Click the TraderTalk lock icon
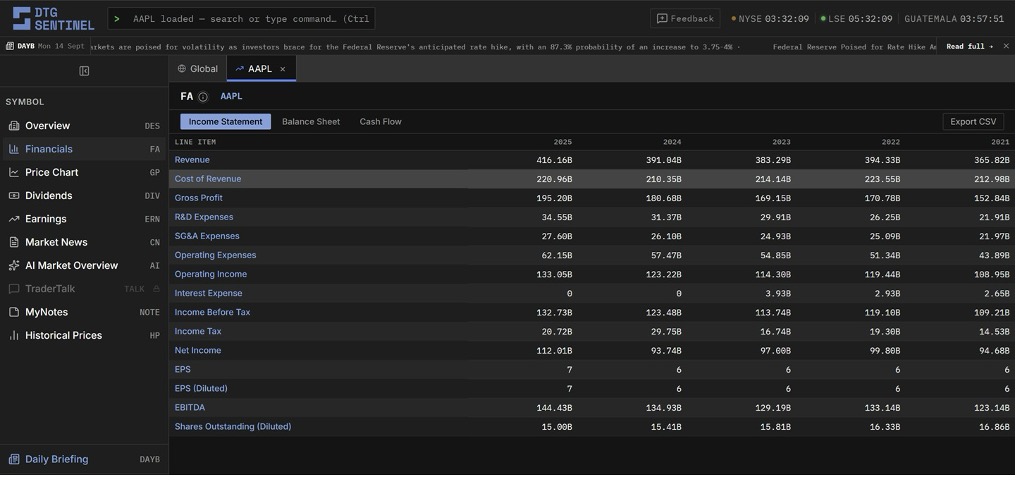1016x494 pixels. coord(156,288)
